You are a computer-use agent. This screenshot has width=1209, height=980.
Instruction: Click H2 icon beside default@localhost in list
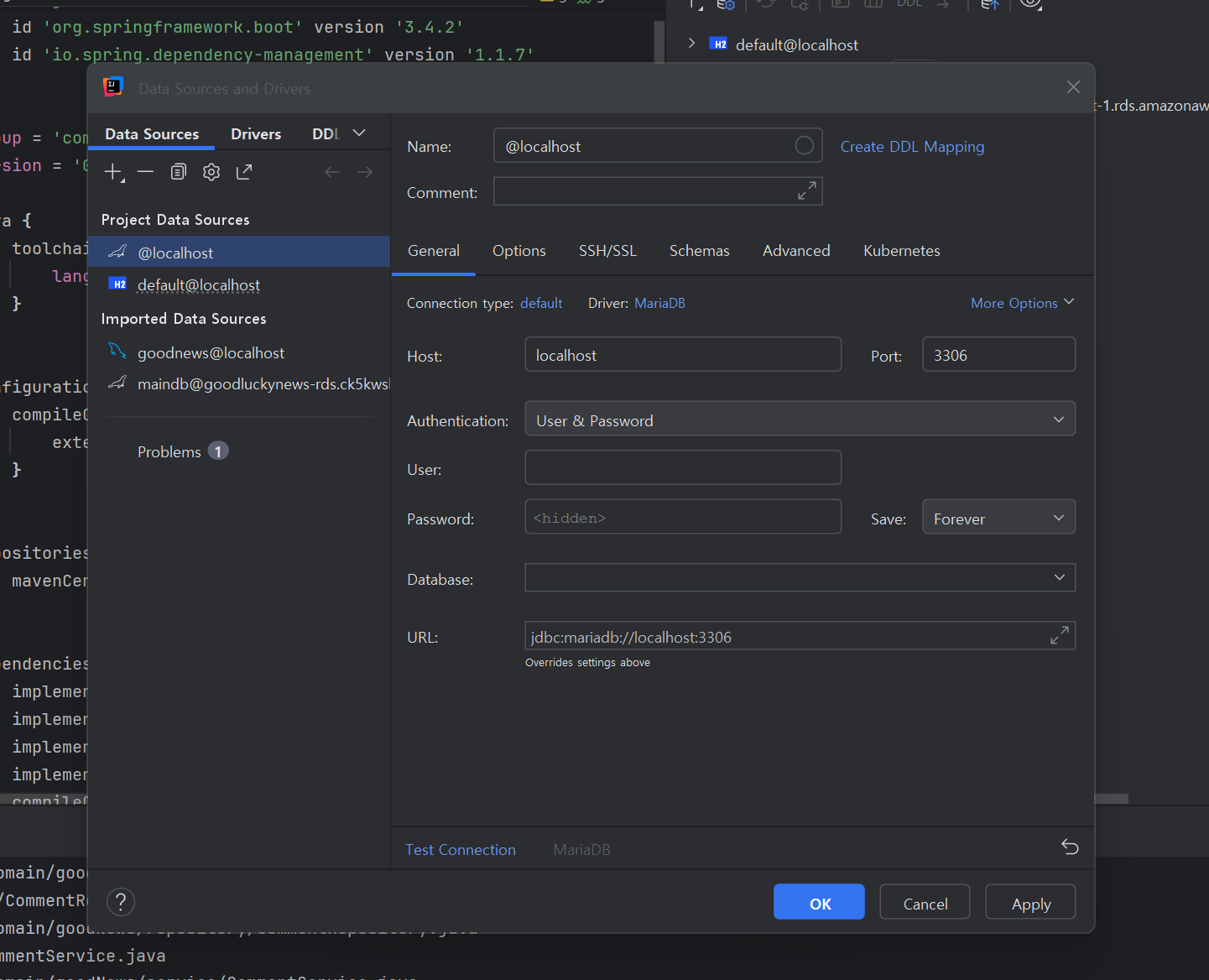coord(118,284)
